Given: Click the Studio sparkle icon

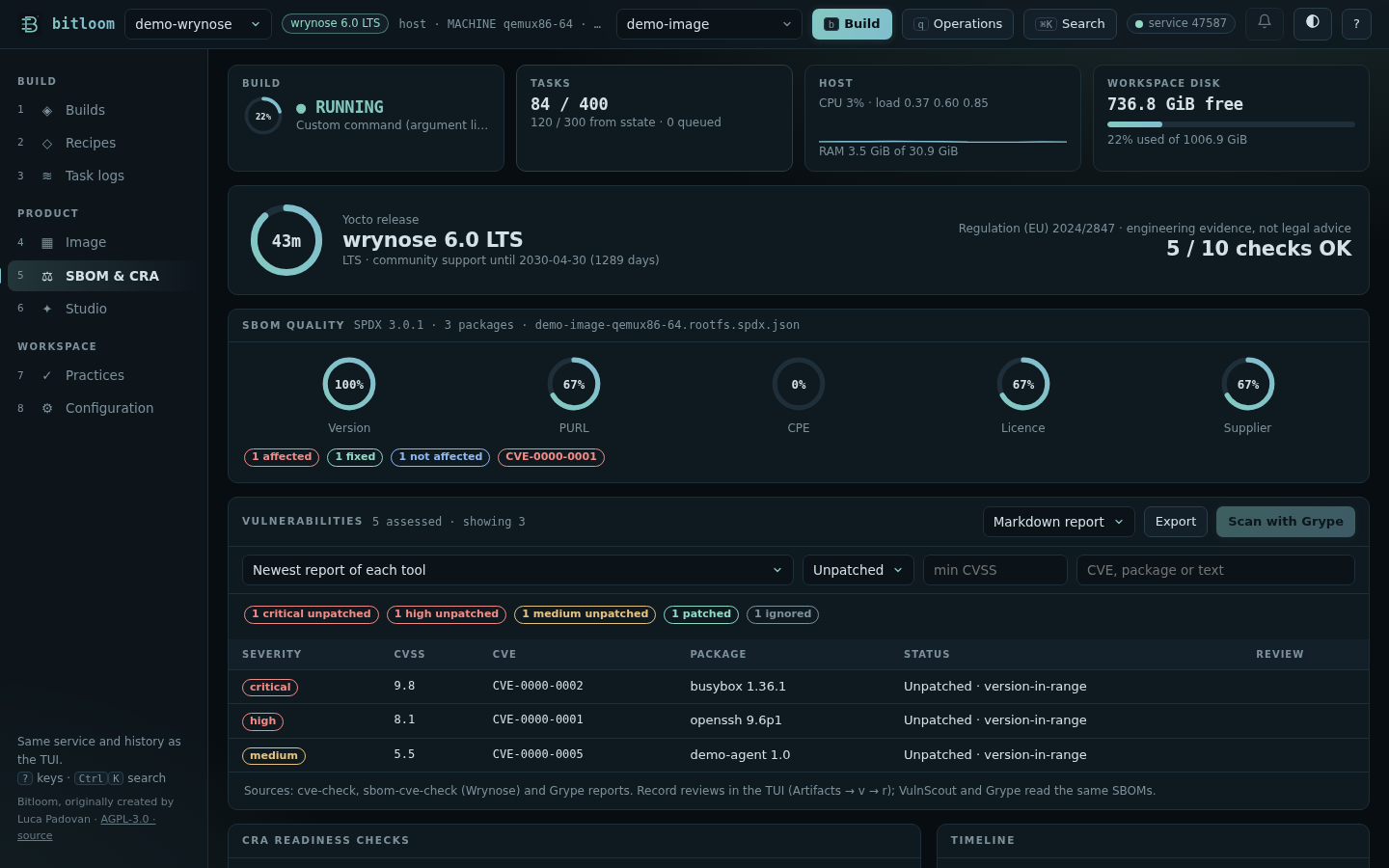Looking at the screenshot, I should (x=47, y=310).
